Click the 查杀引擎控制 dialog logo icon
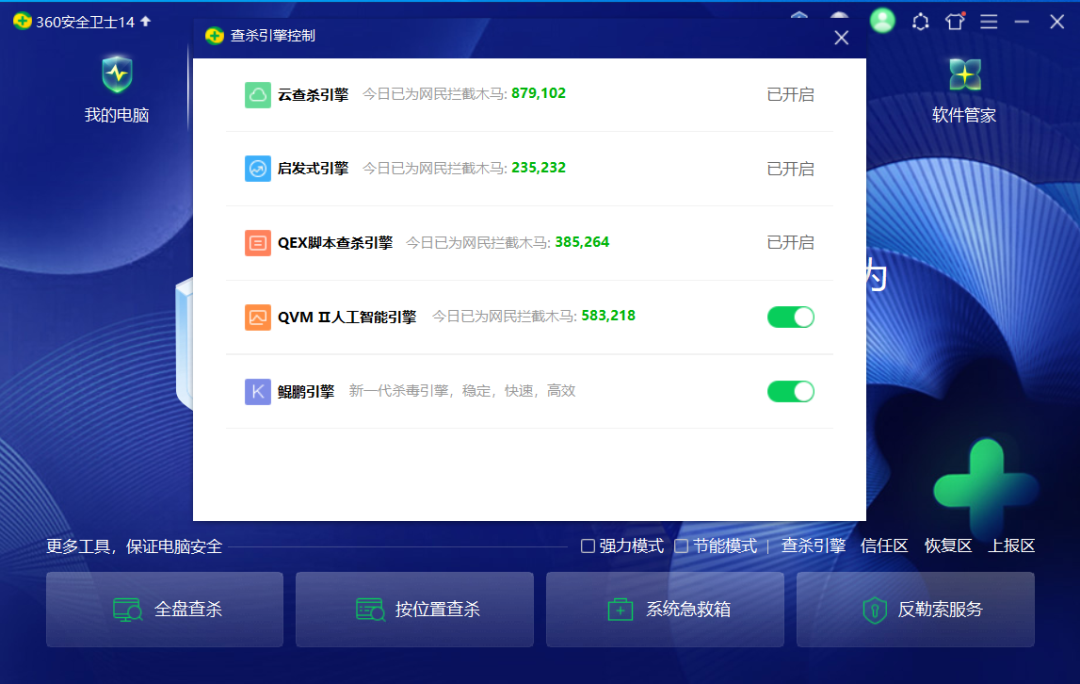This screenshot has height=684, width=1080. pyautogui.click(x=214, y=36)
